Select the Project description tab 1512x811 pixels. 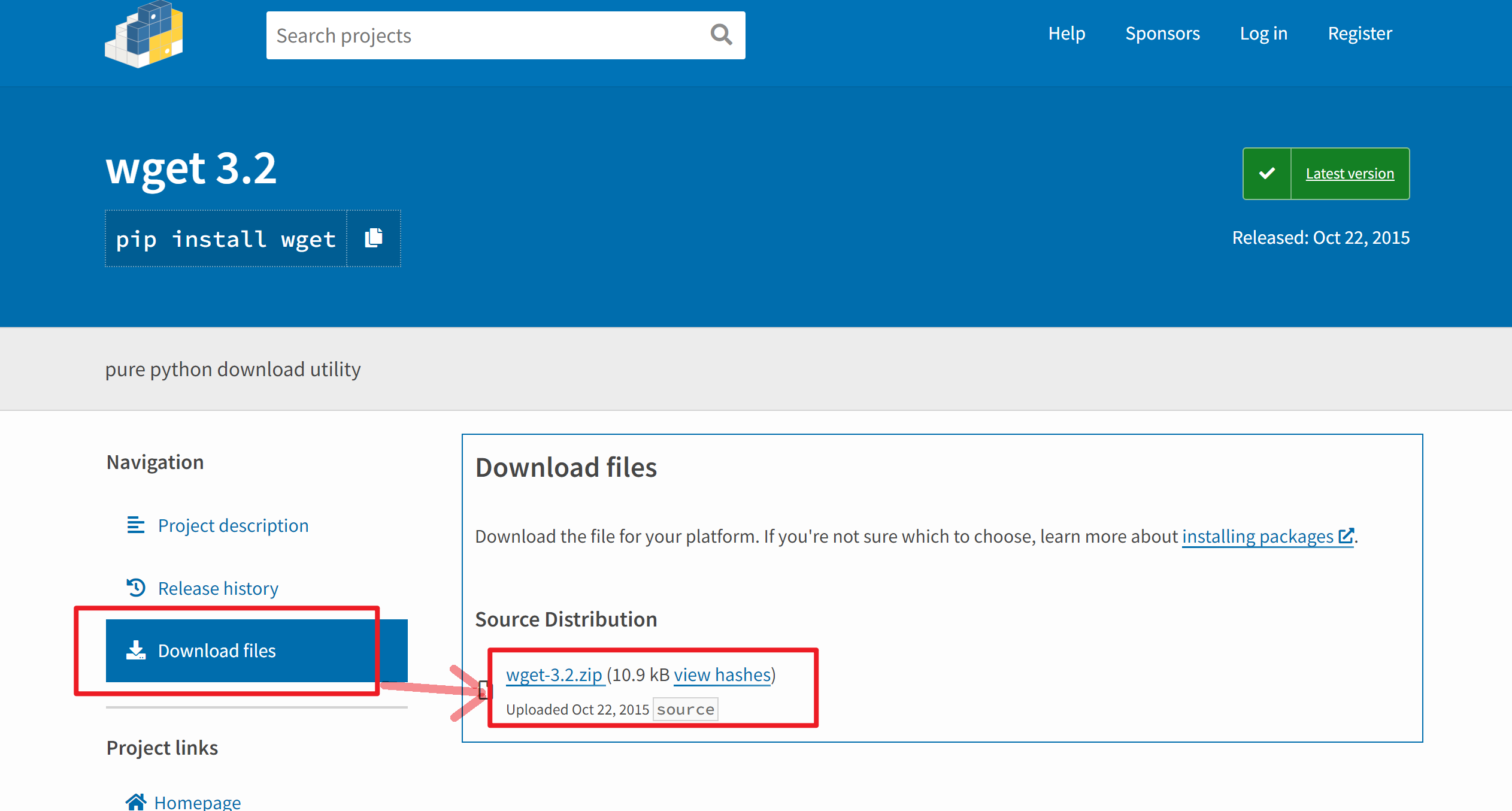[233, 525]
